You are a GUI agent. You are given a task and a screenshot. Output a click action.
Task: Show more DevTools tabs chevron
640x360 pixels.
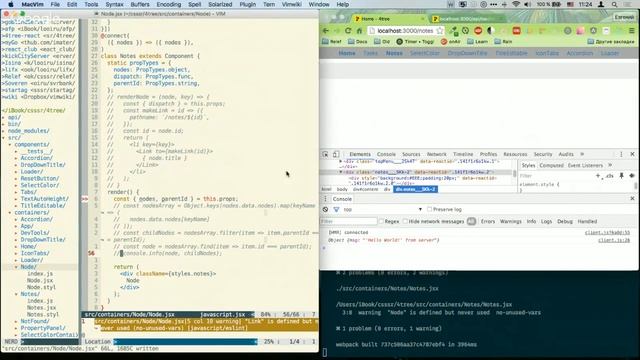coord(582,154)
